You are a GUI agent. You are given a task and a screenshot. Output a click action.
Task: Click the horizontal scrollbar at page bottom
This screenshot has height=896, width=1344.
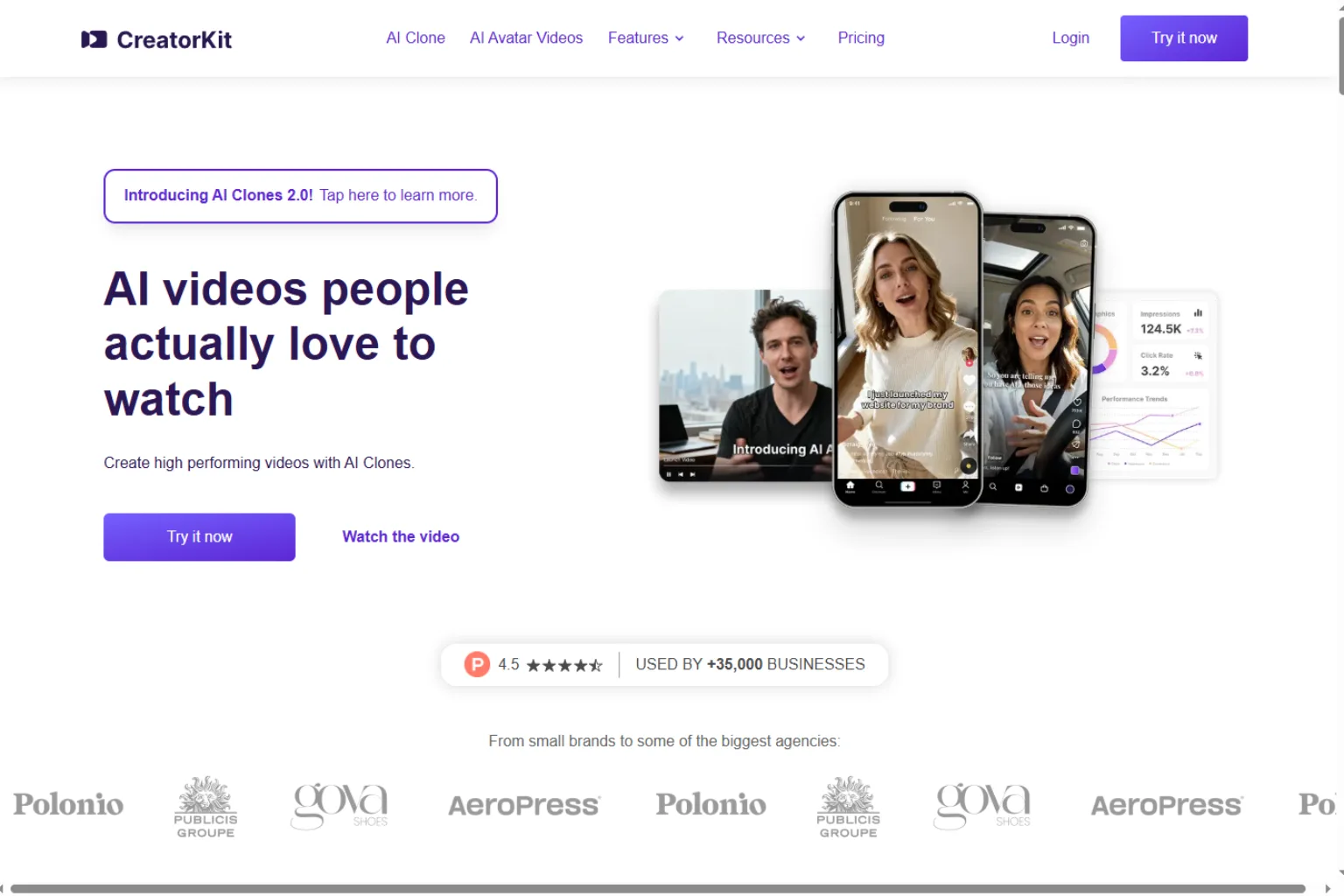pos(657,889)
